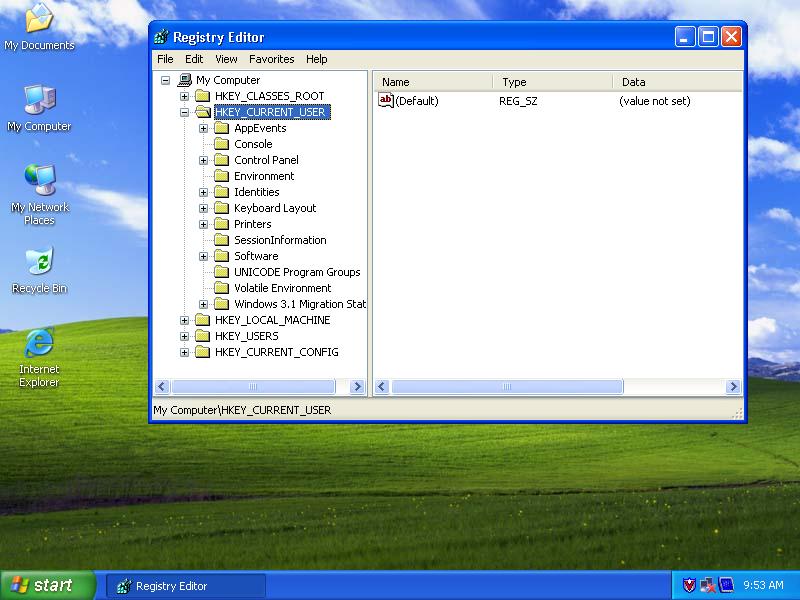
Task: Click the Environment folder icon
Action: (x=221, y=176)
